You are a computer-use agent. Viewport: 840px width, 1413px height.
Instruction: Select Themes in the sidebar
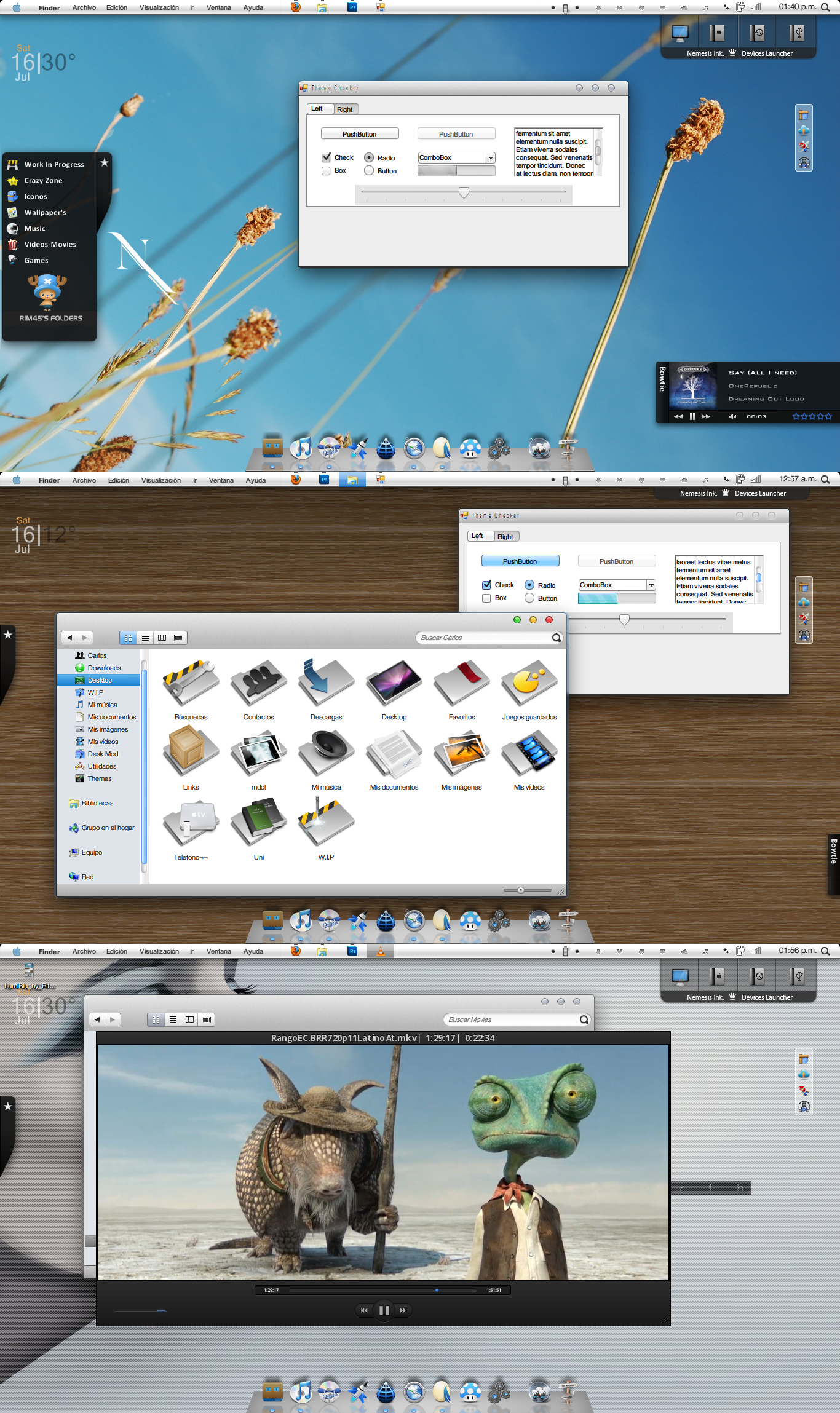click(93, 778)
